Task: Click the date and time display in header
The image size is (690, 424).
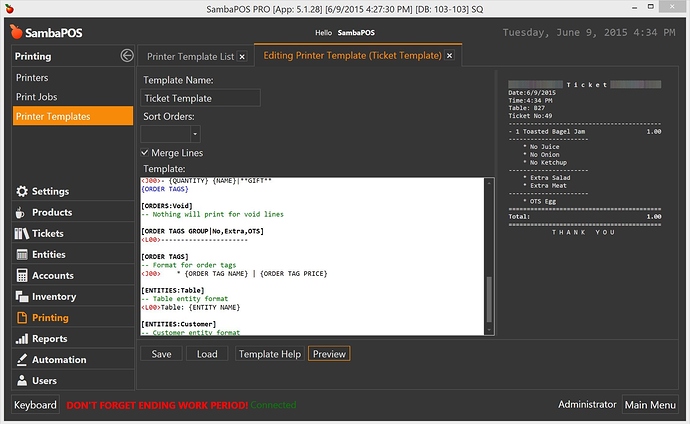Action: pos(589,33)
